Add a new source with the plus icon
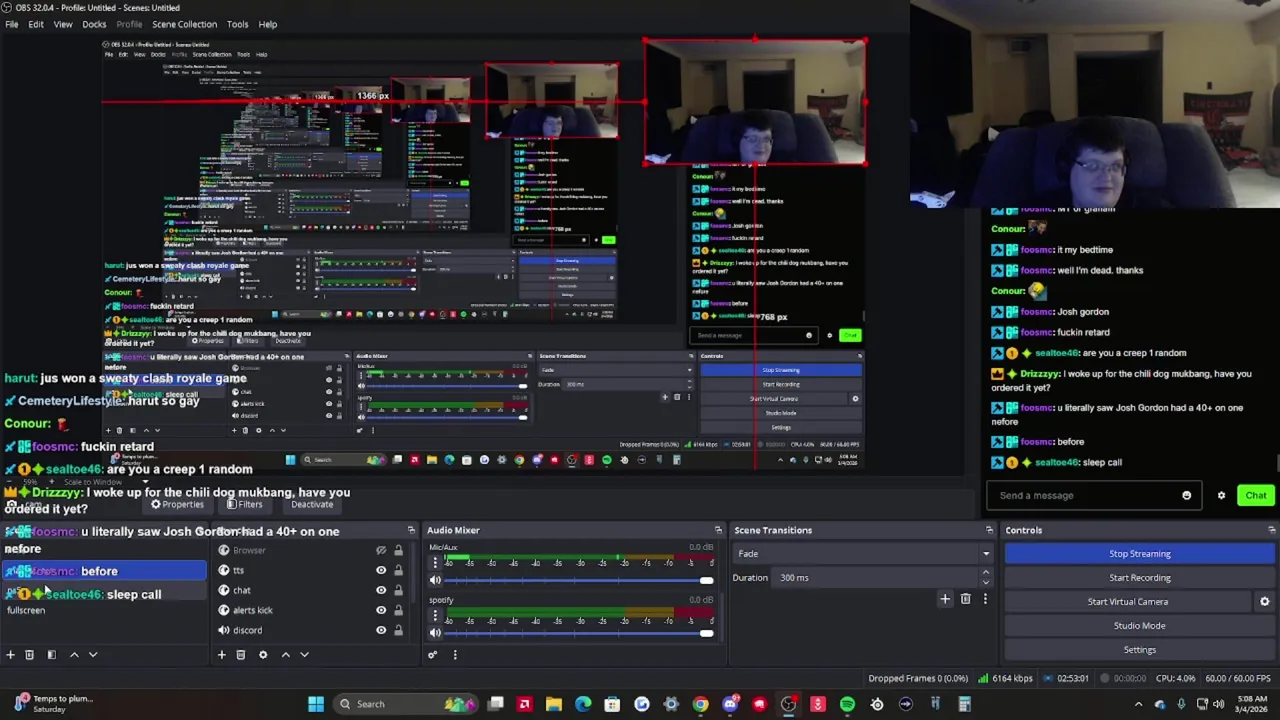This screenshot has height=720, width=1280. [x=222, y=655]
